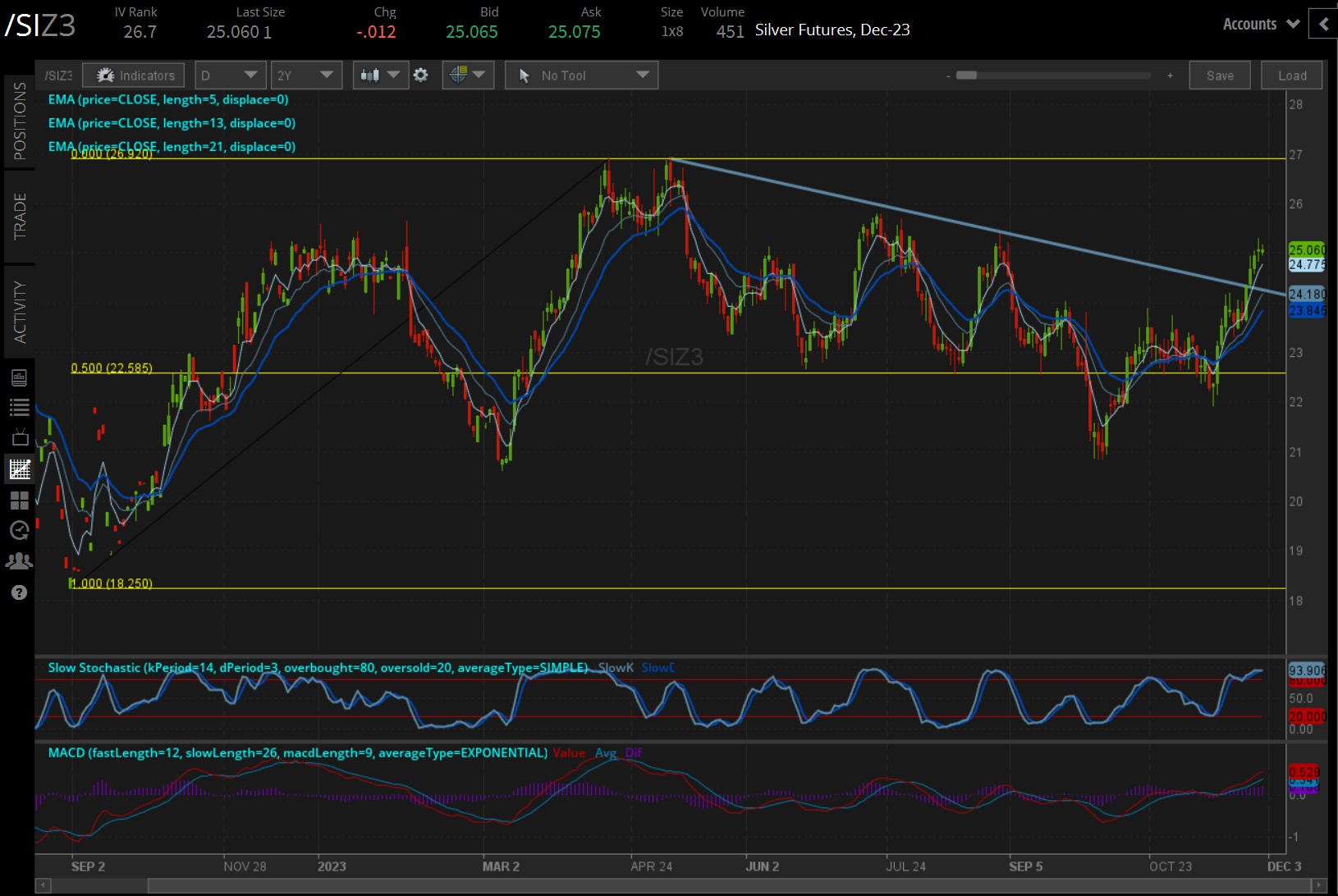Click the help question mark icon
The image size is (1338, 896).
tap(20, 592)
